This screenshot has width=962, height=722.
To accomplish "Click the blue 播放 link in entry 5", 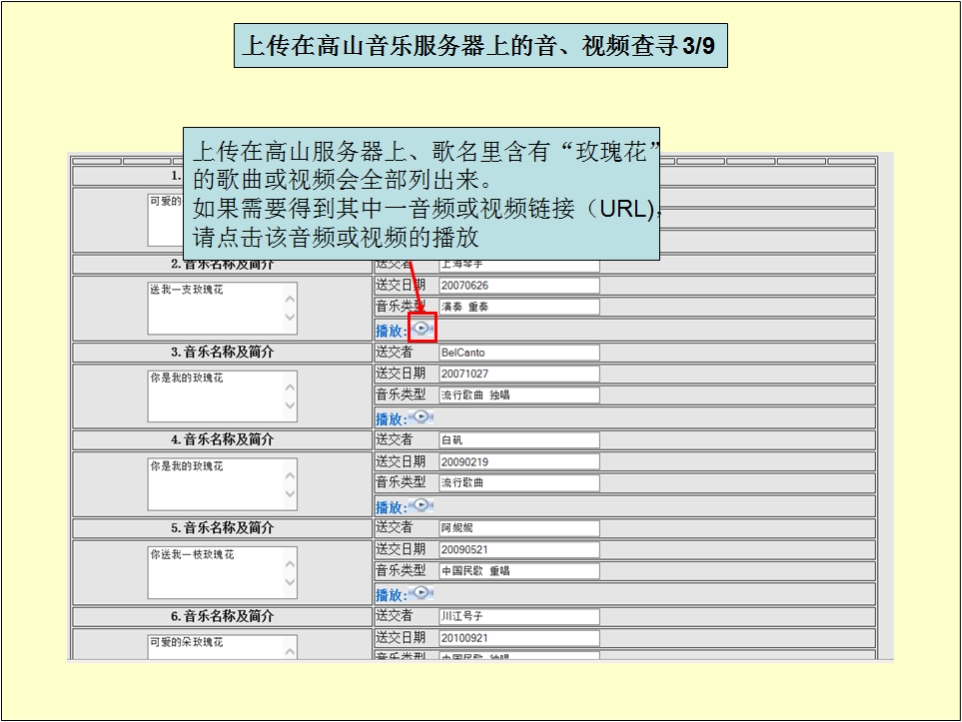I will click(390, 595).
